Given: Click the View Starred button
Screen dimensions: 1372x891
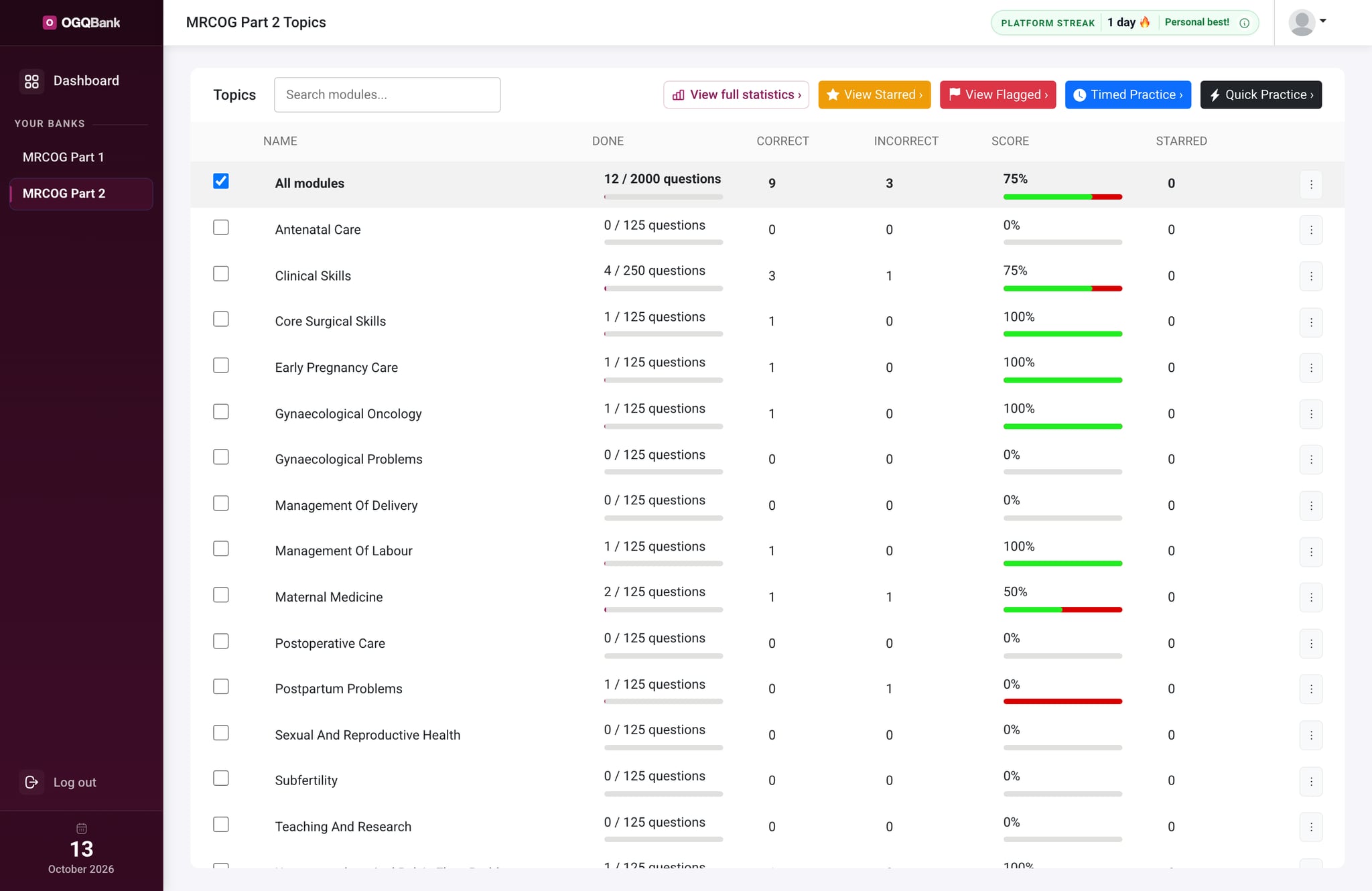Looking at the screenshot, I should coord(874,94).
